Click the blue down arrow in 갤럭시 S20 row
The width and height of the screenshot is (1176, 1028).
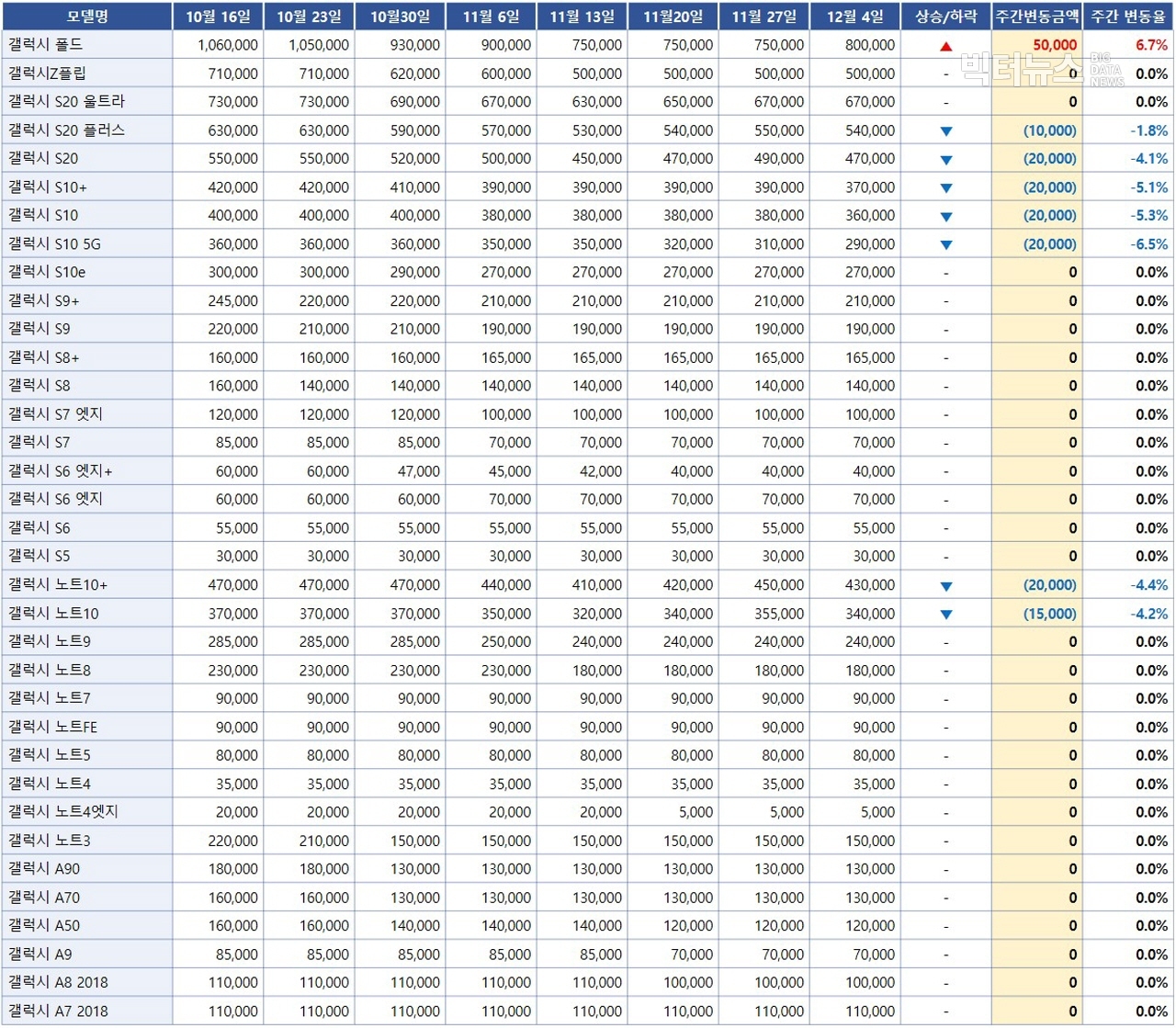[946, 160]
